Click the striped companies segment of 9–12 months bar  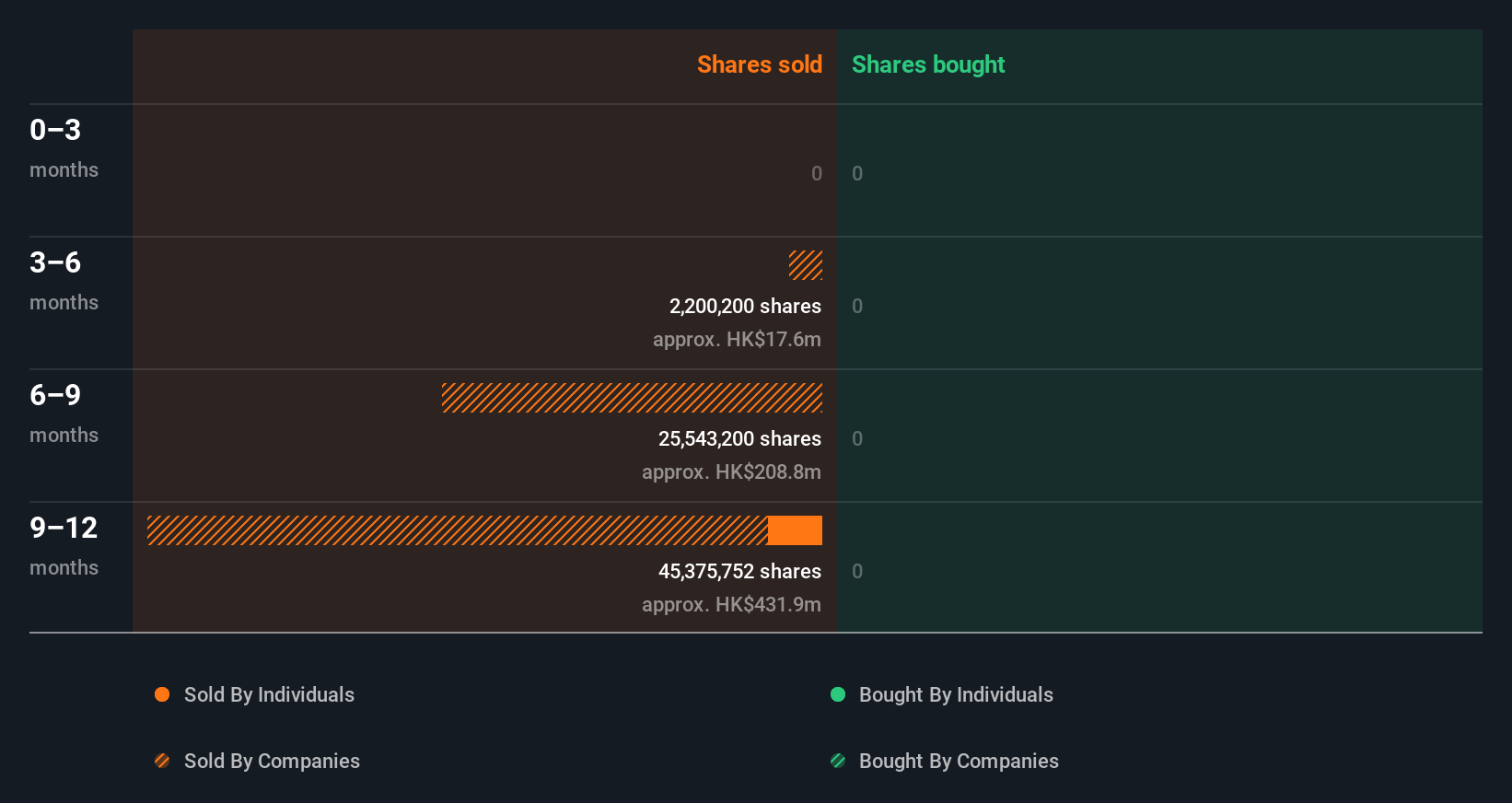[x=458, y=530]
